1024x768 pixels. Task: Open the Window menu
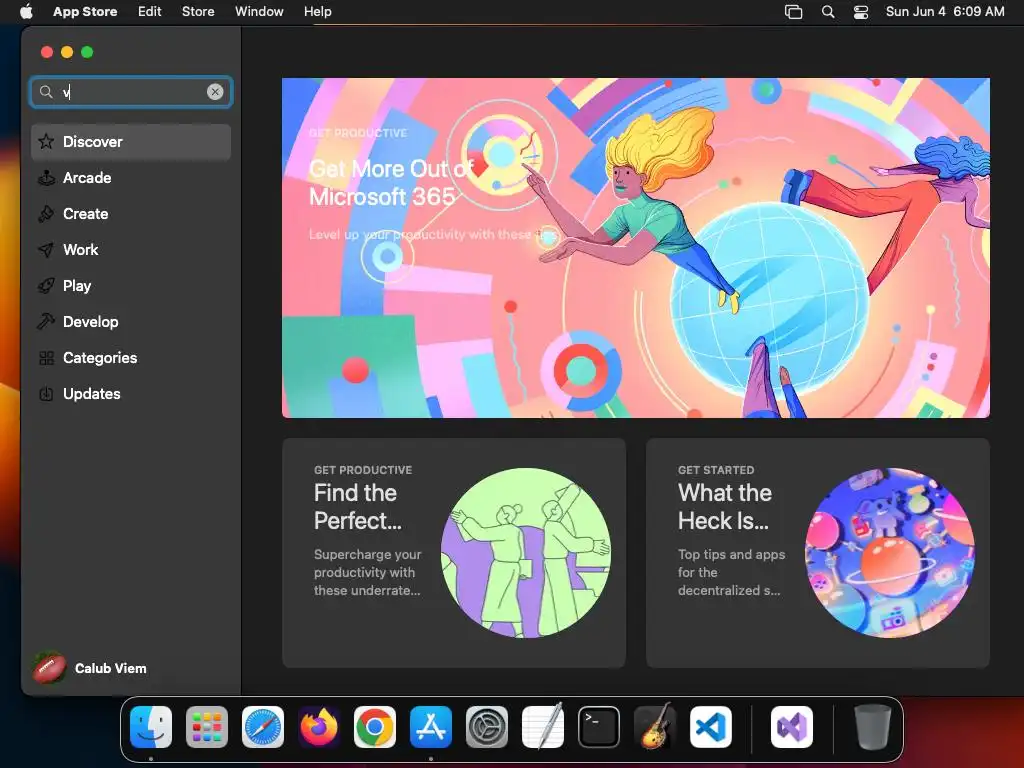pos(259,12)
